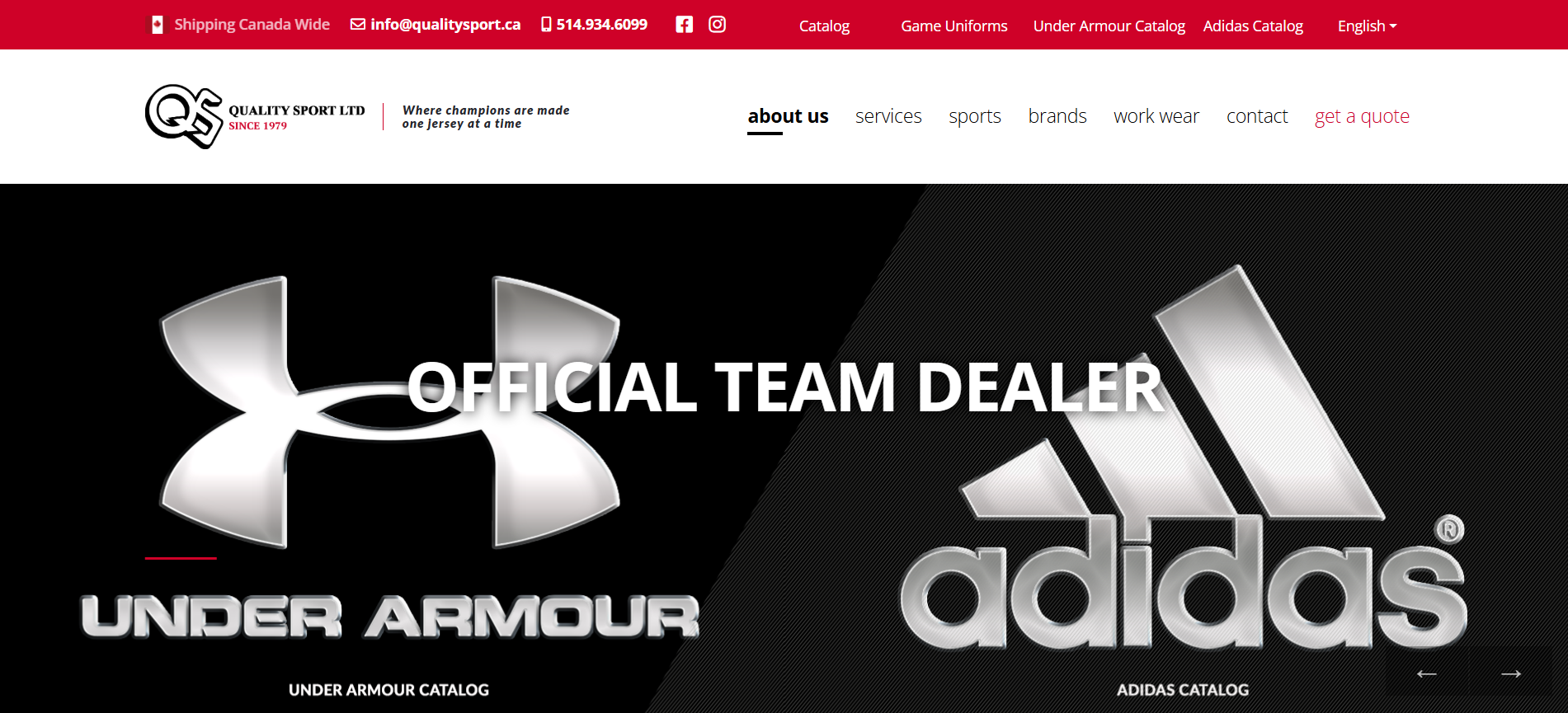Click the Canadian flag shipping icon
Image resolution: width=1568 pixels, height=713 pixels.
pyautogui.click(x=157, y=25)
